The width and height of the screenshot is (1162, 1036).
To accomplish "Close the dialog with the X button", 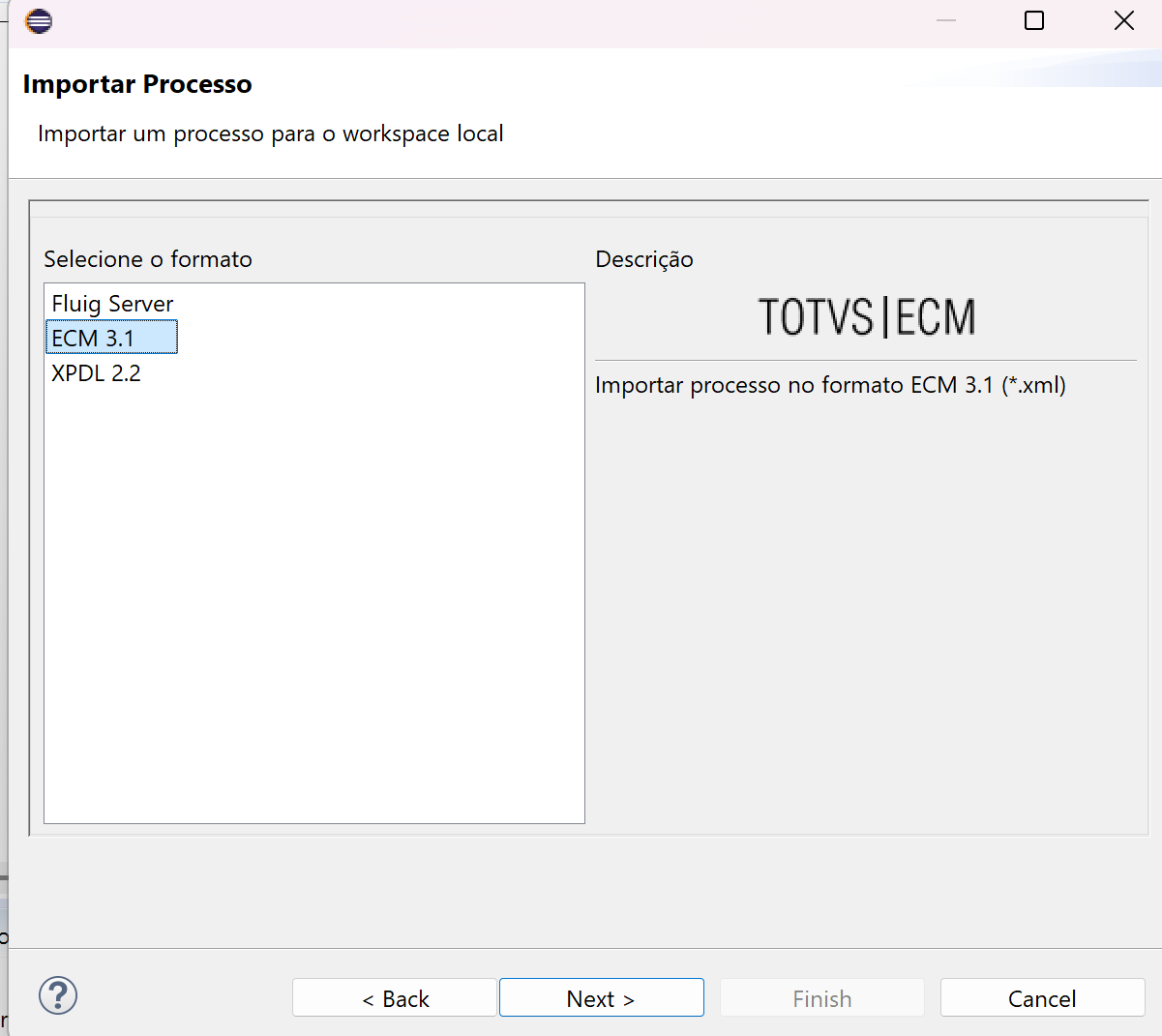I will click(1123, 20).
